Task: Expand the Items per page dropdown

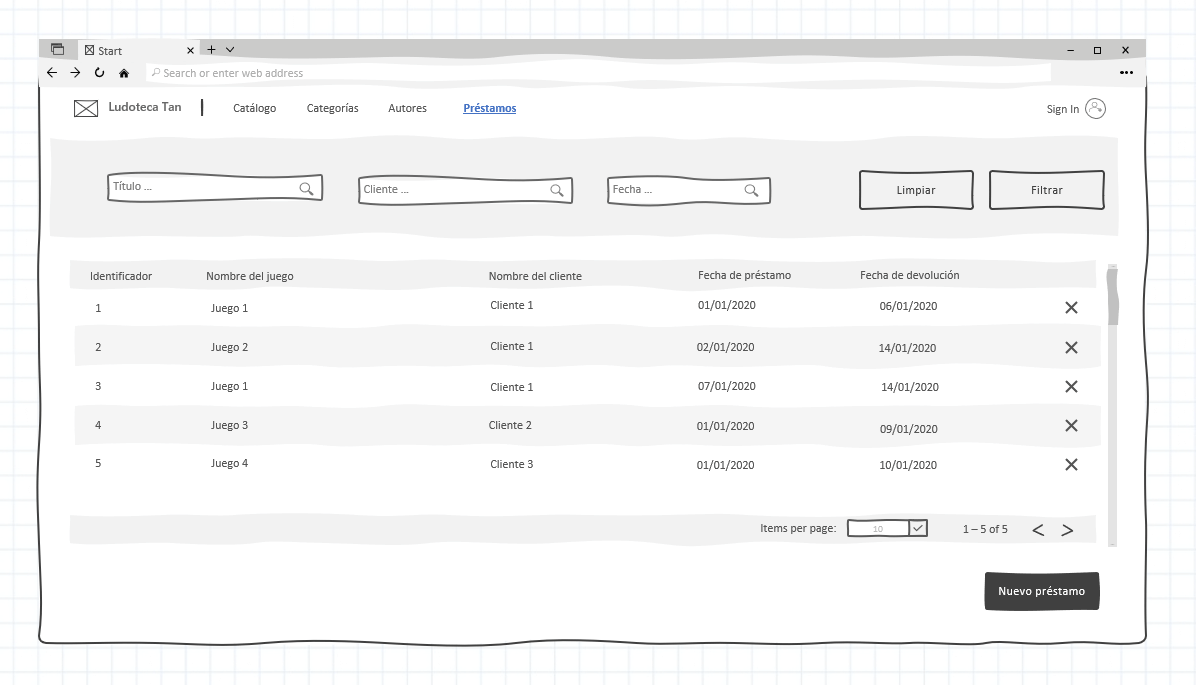Action: (918, 528)
